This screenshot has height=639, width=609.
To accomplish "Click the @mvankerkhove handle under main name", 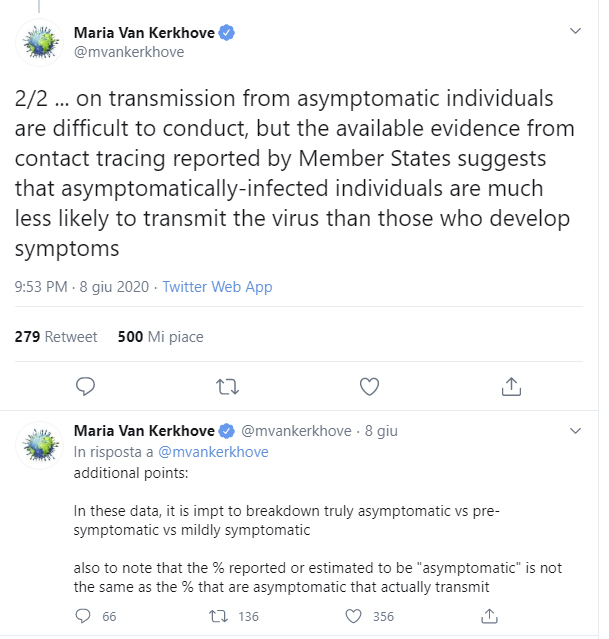I will (129, 52).
